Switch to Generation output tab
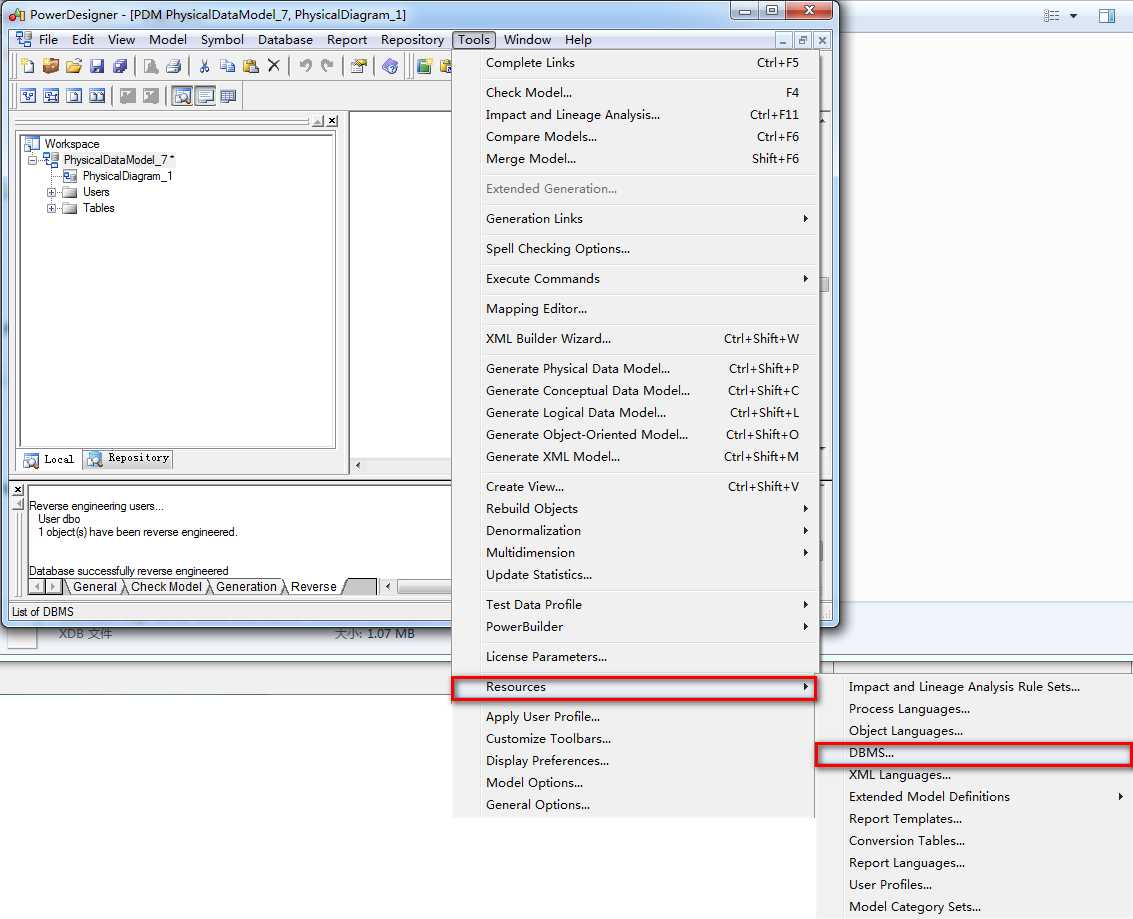 (x=246, y=587)
